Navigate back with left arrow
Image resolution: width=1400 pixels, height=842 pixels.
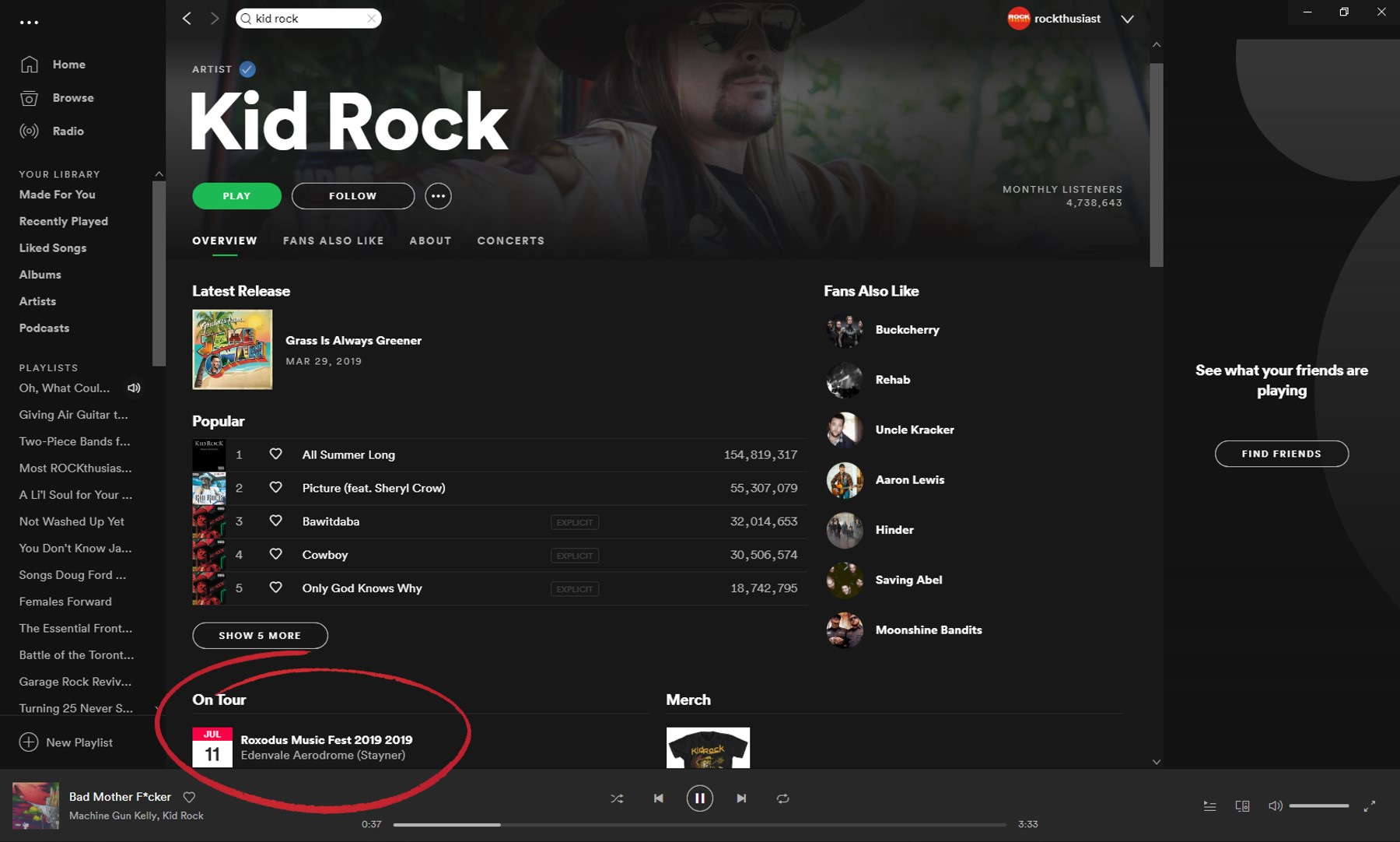tap(187, 18)
